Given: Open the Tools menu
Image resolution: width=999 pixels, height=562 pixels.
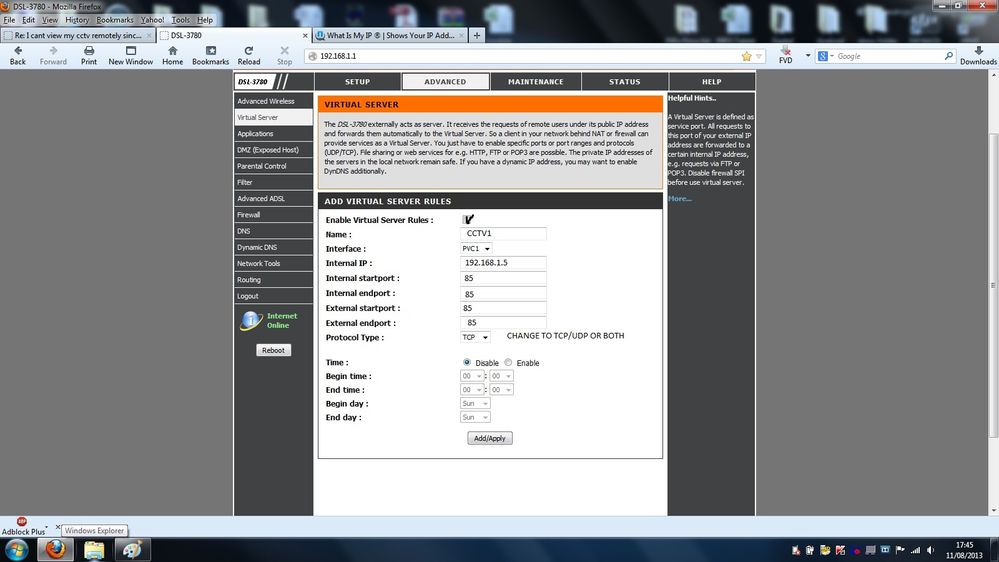Looking at the screenshot, I should coord(180,20).
